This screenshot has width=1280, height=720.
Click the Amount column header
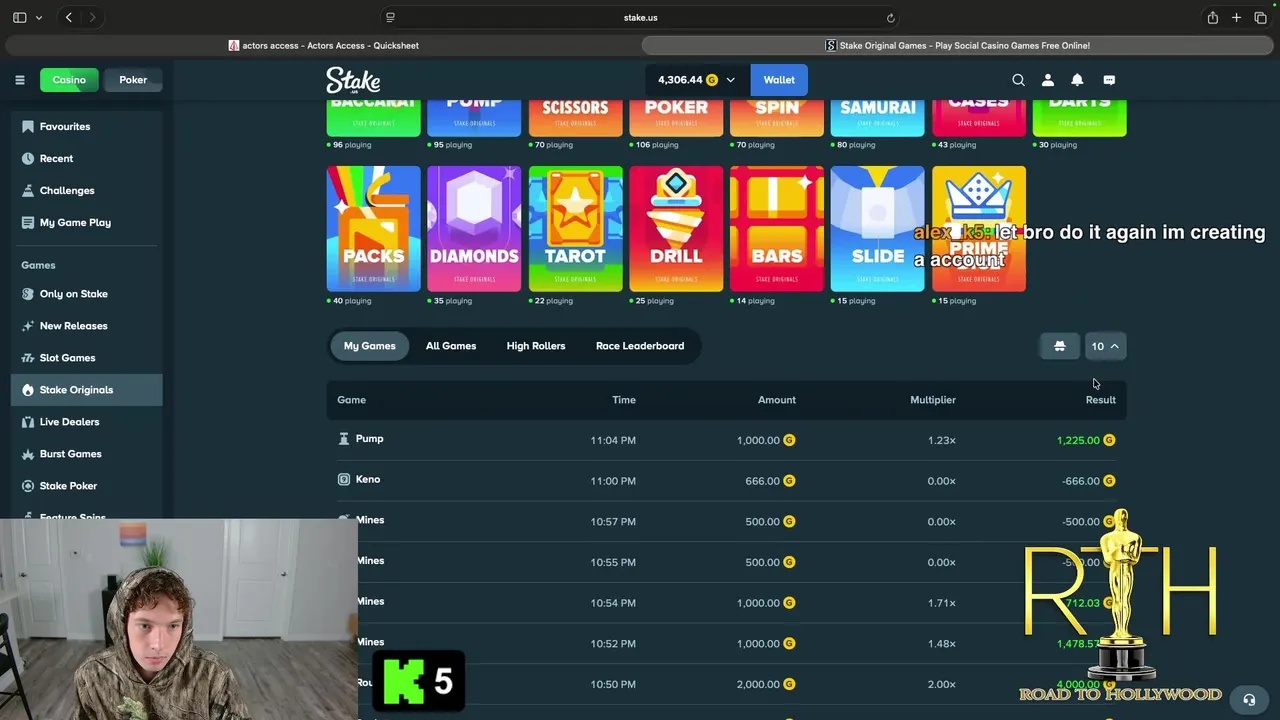[777, 400]
